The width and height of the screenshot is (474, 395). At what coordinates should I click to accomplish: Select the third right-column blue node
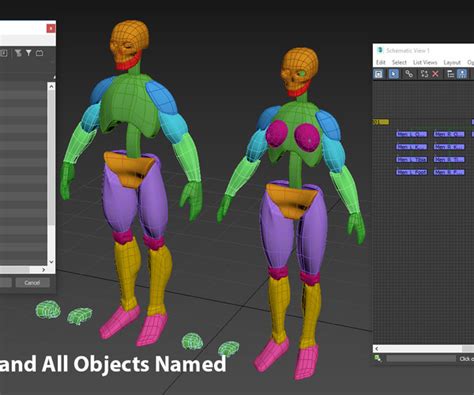449,159
